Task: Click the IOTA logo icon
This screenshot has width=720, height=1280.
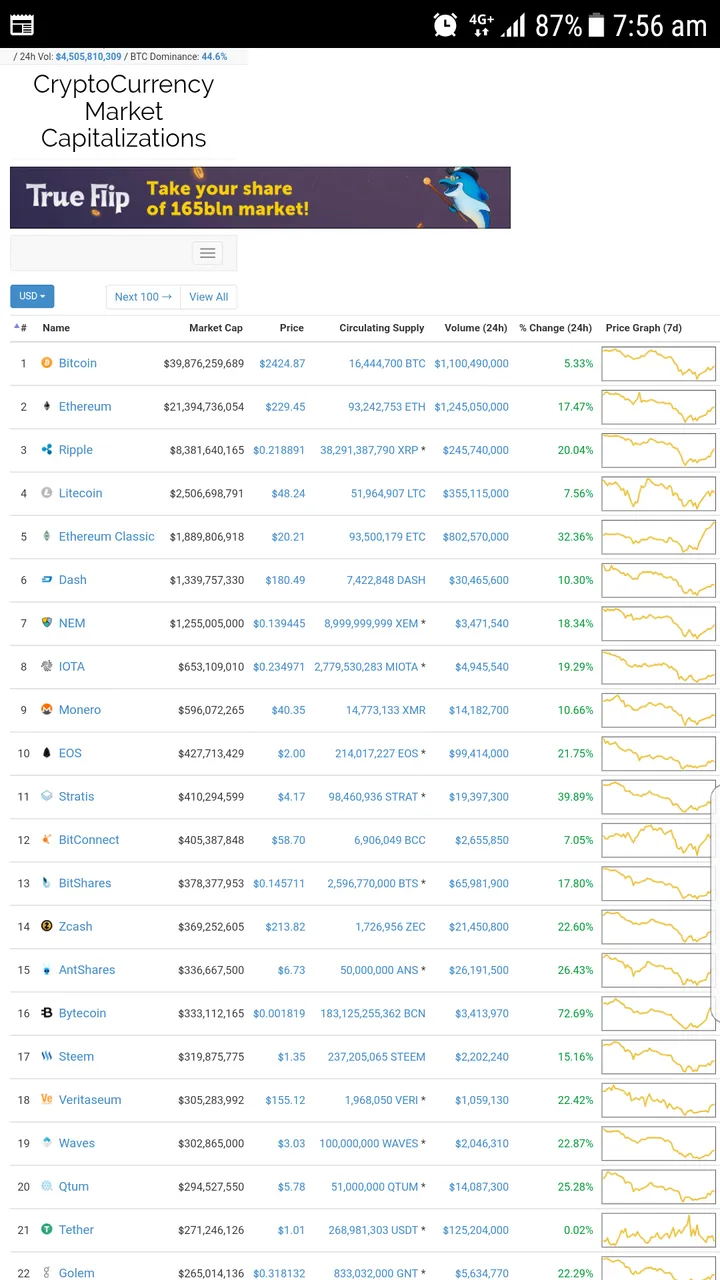Action: (47, 666)
